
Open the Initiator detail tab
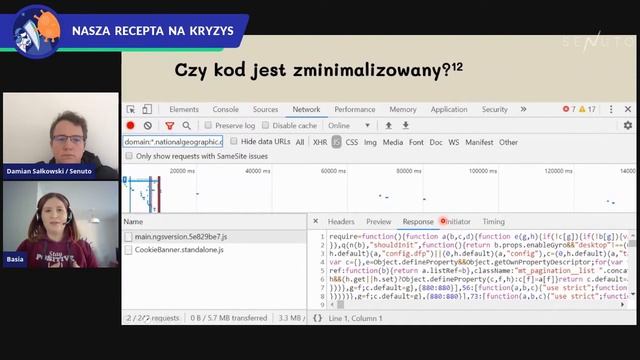(458, 222)
